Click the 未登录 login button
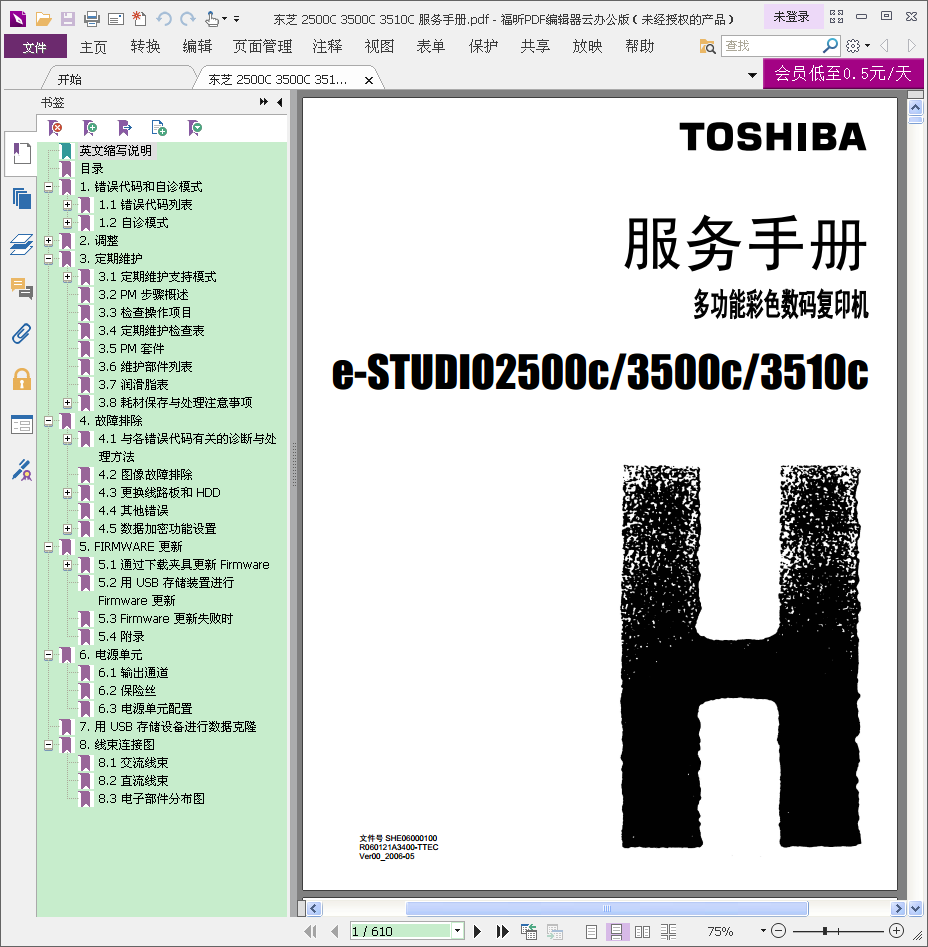928x947 pixels. click(x=792, y=17)
